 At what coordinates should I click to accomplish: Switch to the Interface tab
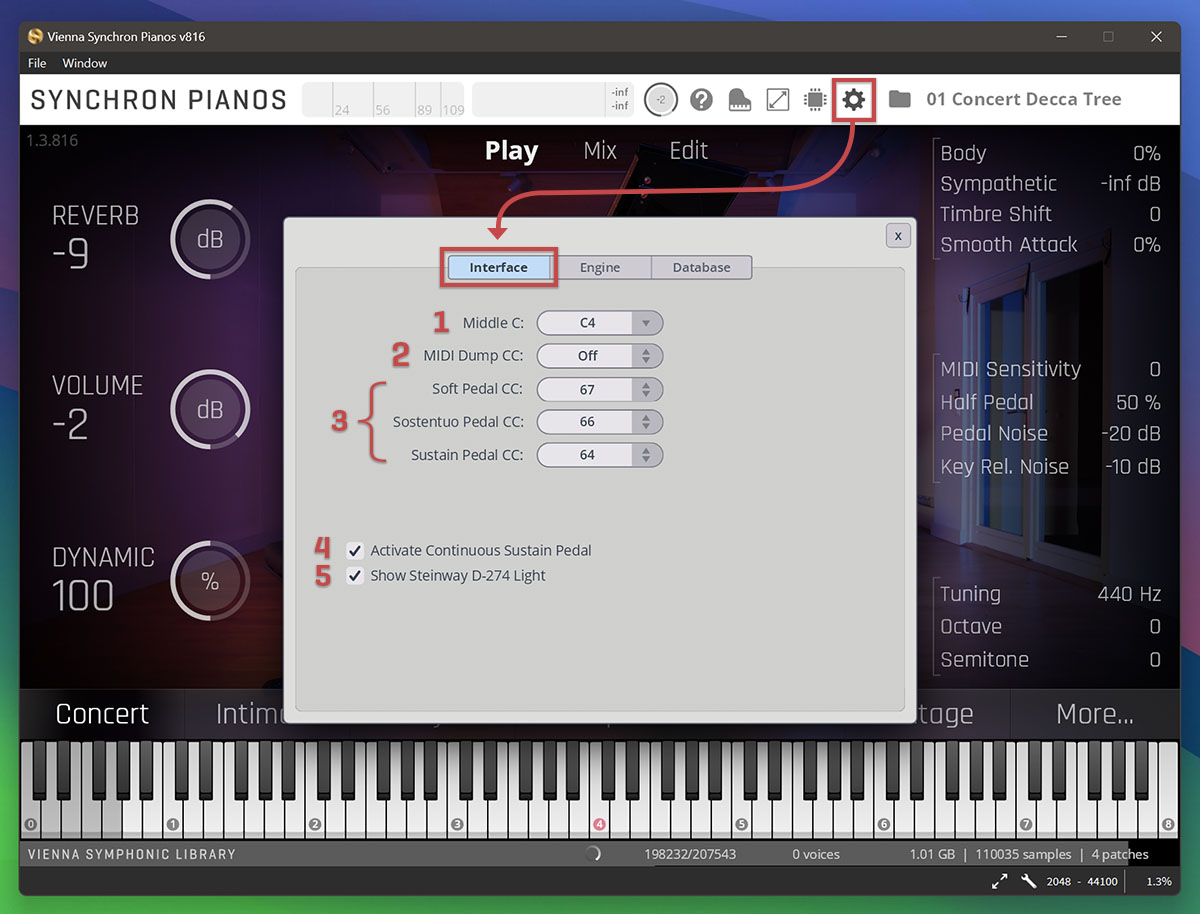tap(499, 268)
